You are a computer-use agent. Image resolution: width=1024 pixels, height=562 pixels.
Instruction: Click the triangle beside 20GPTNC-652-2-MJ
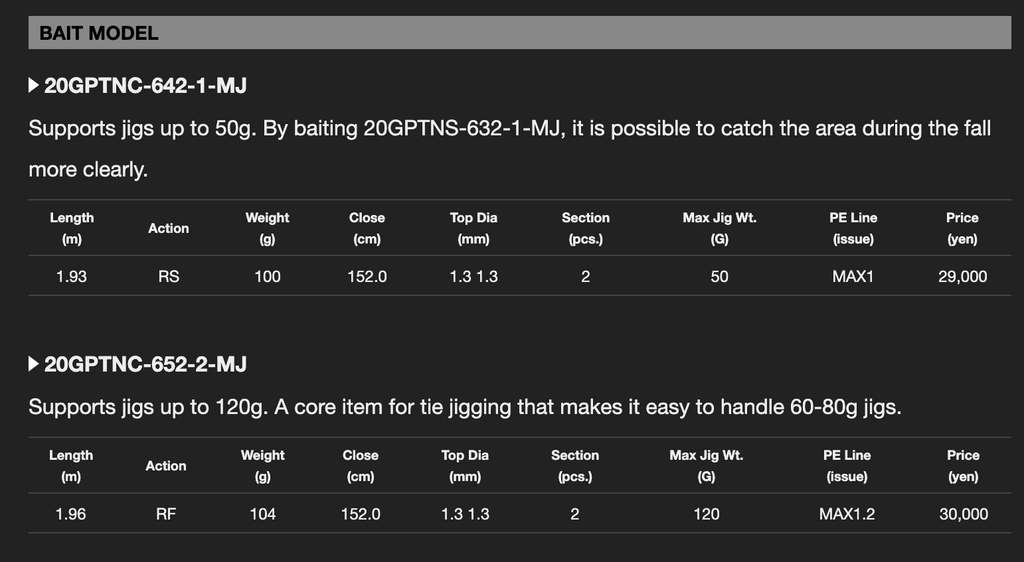pos(33,364)
